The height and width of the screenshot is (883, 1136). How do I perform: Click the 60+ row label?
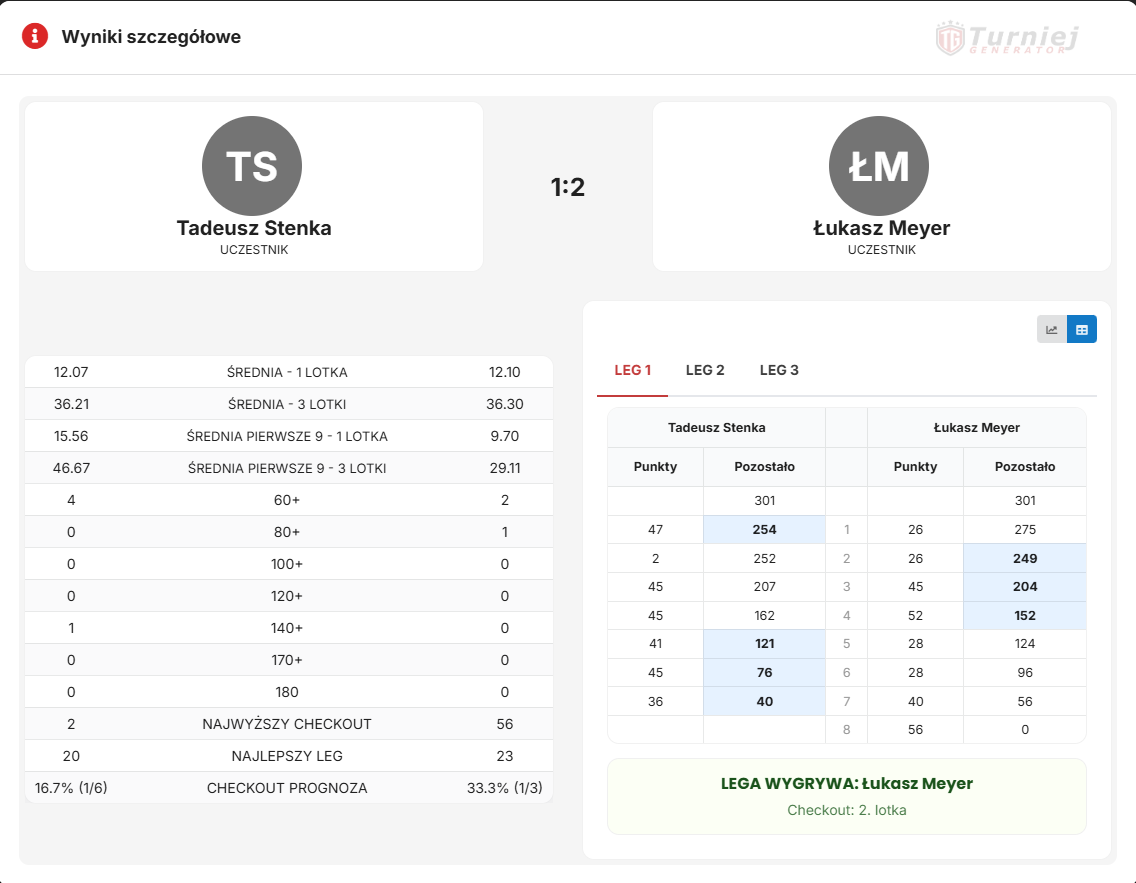coord(287,500)
